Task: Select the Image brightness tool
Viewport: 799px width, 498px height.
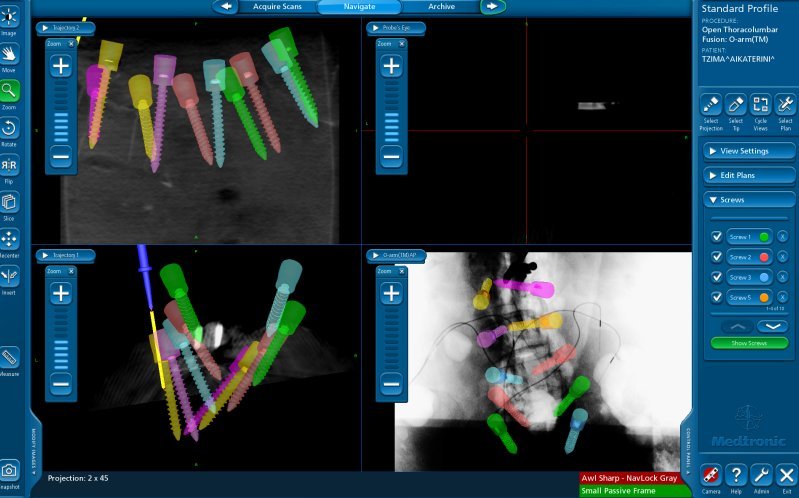Action: click(9, 17)
